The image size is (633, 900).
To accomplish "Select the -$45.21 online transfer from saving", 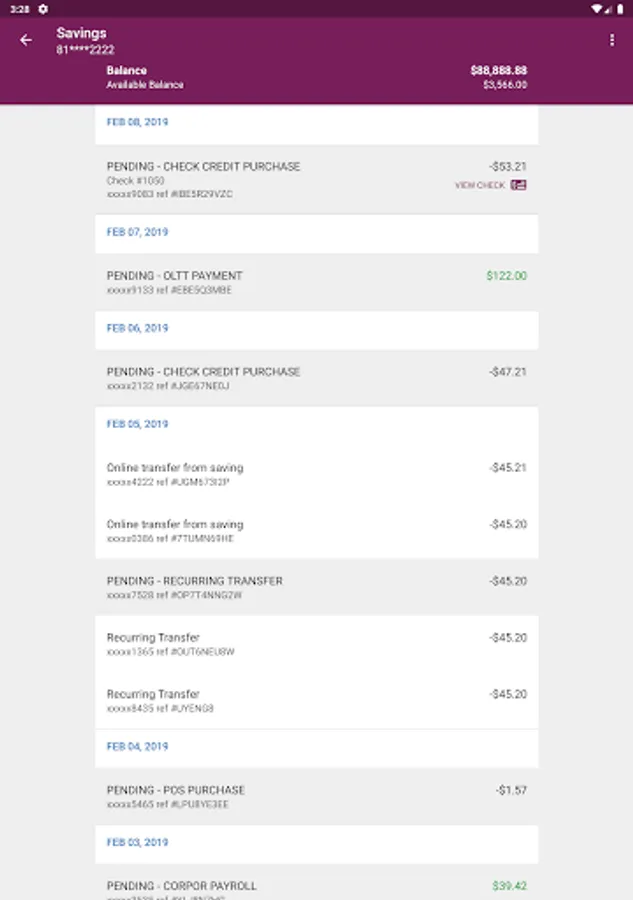I will (316, 474).
